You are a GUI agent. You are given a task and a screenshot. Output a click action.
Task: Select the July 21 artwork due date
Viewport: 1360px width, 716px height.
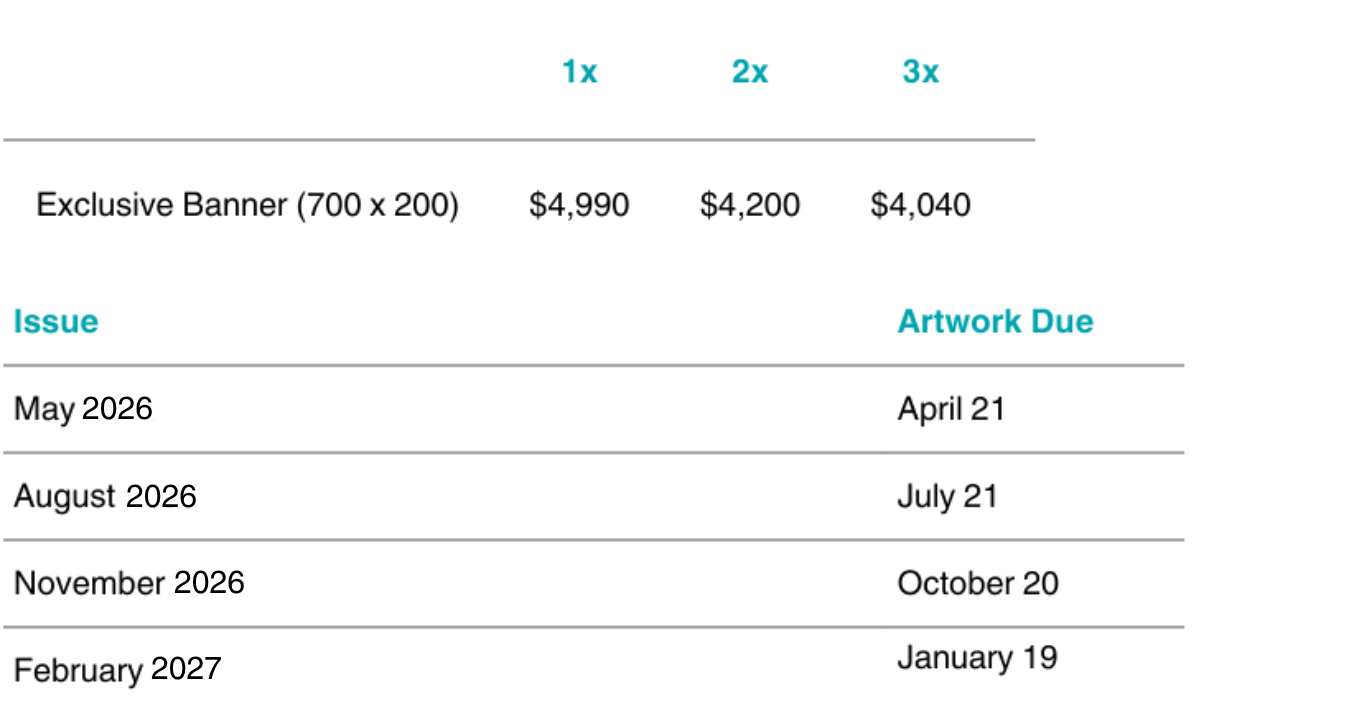[947, 496]
